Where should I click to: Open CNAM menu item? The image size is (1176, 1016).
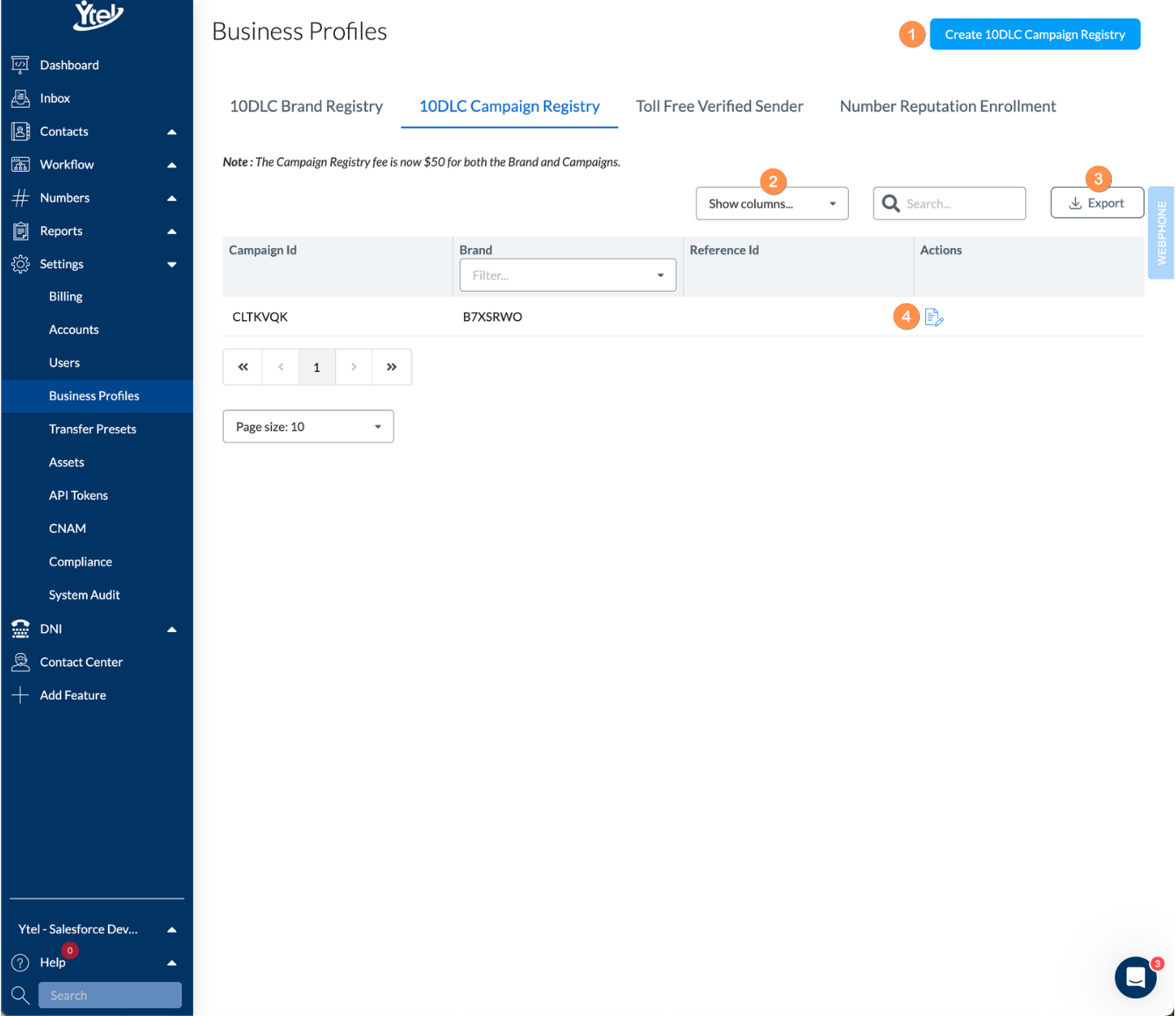[x=68, y=529]
